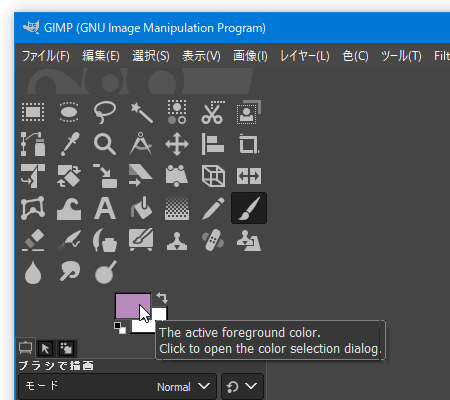450x400 pixels.
Task: Open the ファイル(F) menu
Action: pos(46,56)
